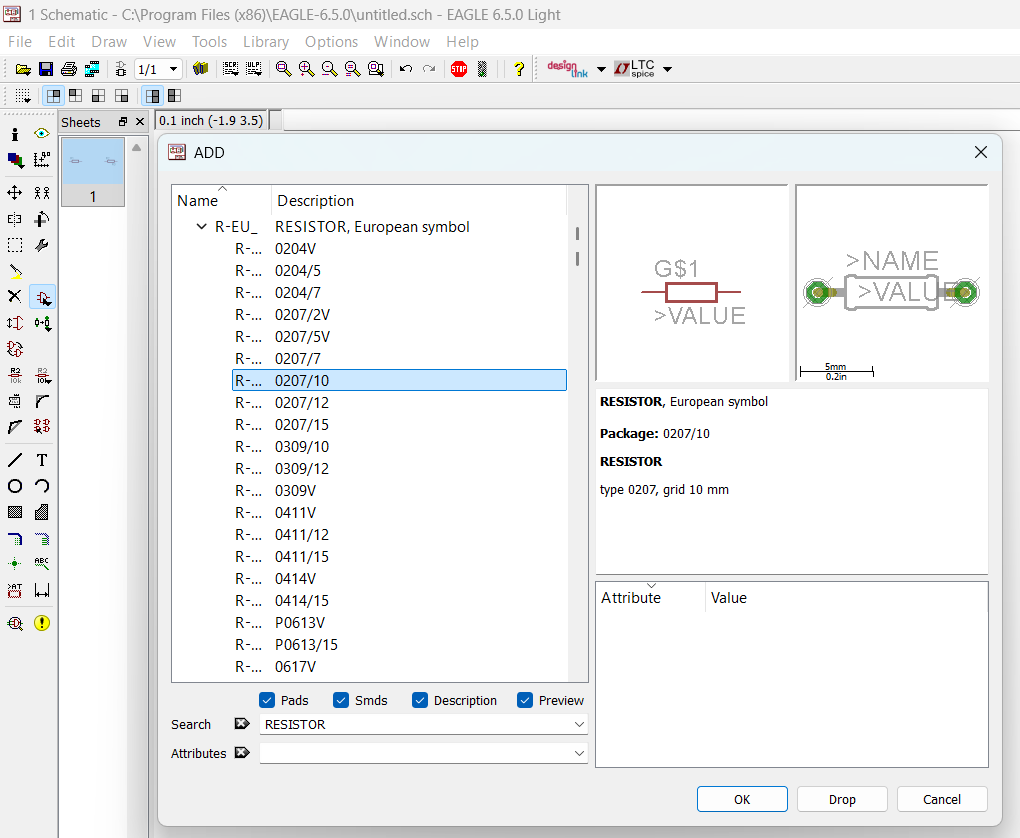Uncheck the Pads checkbox
Image resolution: width=1020 pixels, height=838 pixels.
click(x=267, y=700)
